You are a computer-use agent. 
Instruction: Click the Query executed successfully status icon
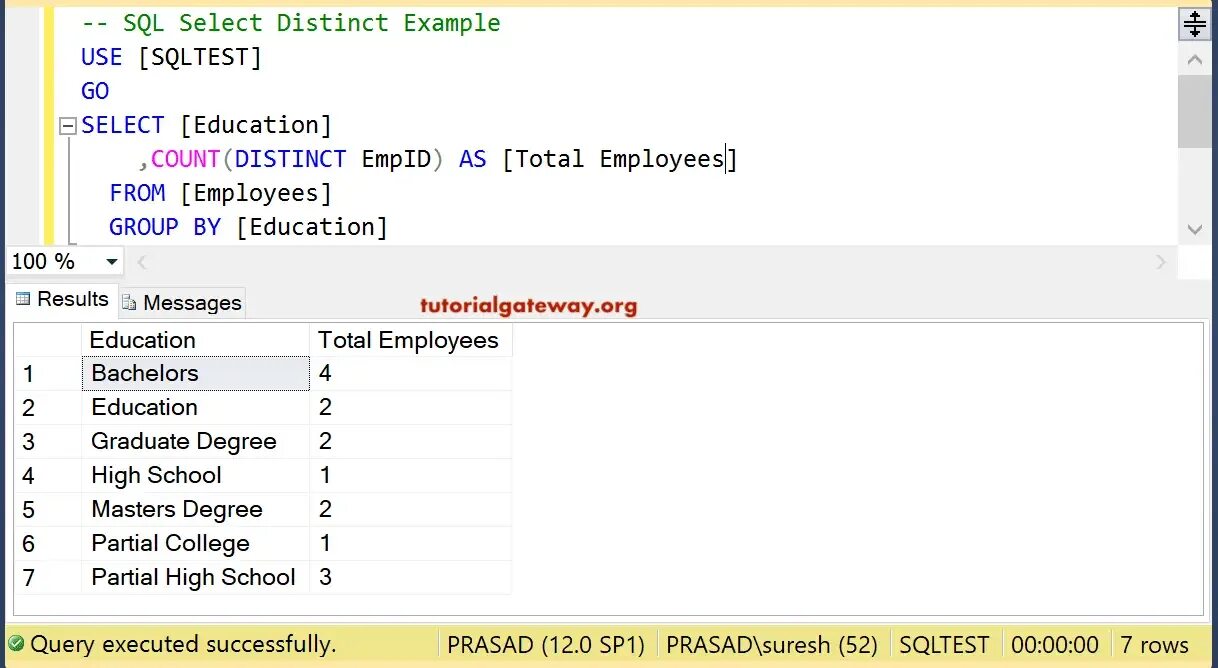tap(16, 644)
